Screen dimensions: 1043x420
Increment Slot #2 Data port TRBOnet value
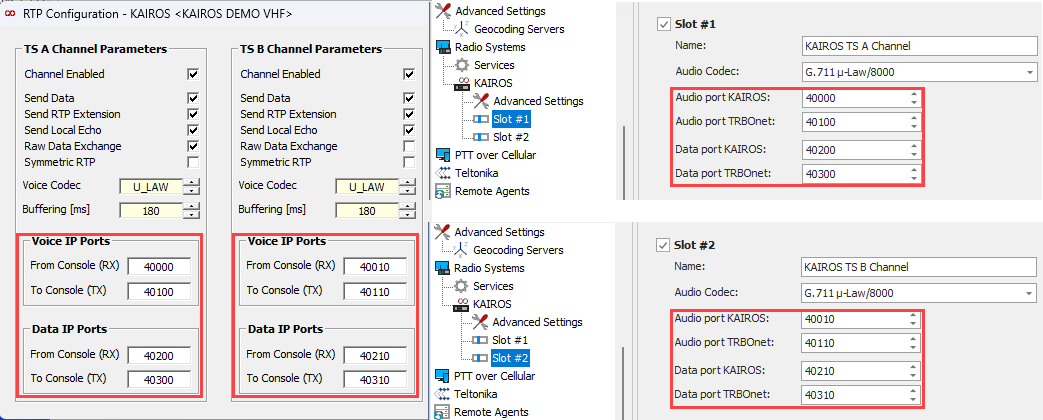[912, 389]
